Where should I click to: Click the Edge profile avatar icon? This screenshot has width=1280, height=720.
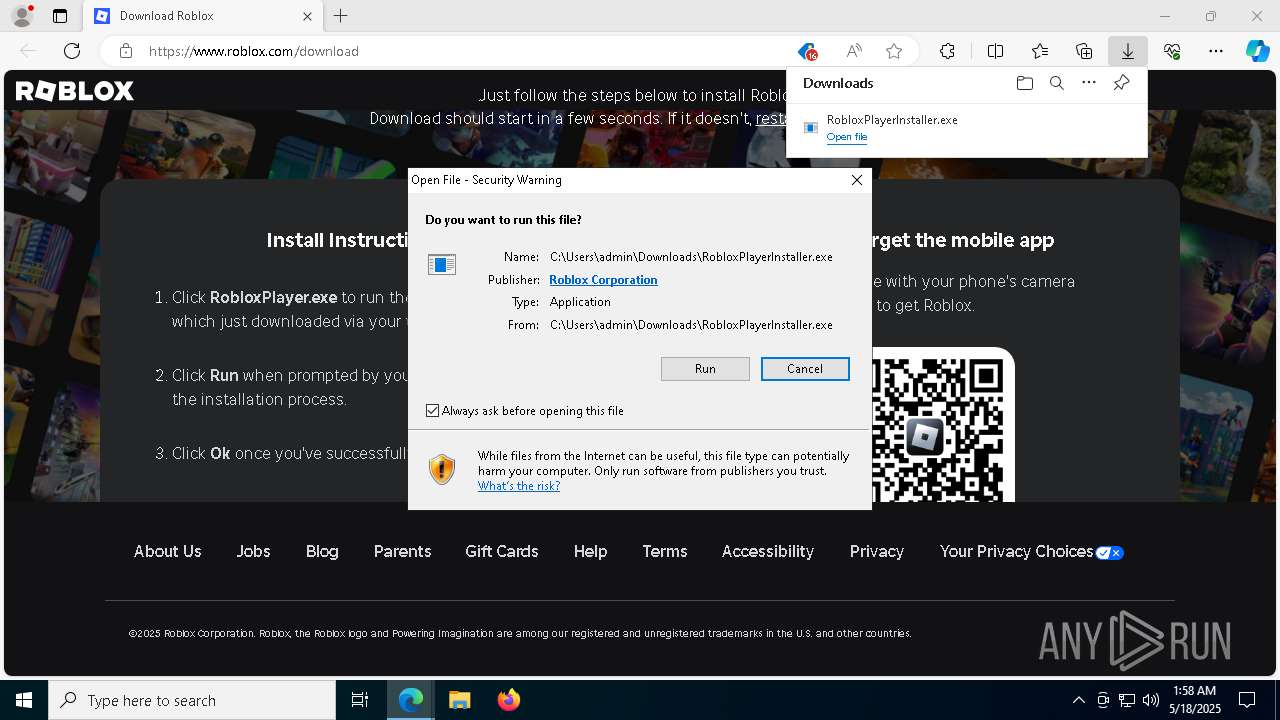(21, 16)
